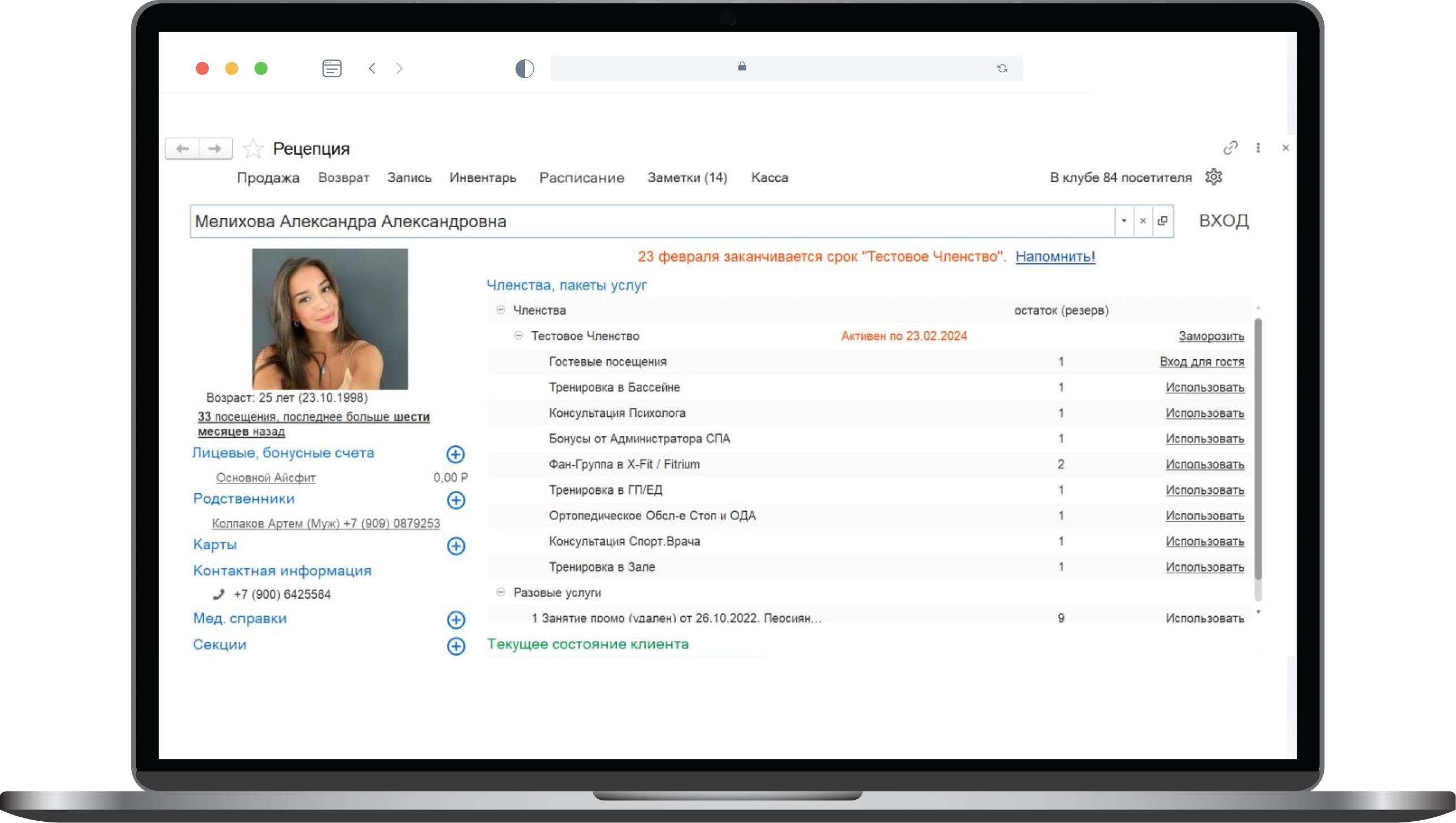
Task: Use Консультация Психолога service
Action: click(x=1205, y=413)
